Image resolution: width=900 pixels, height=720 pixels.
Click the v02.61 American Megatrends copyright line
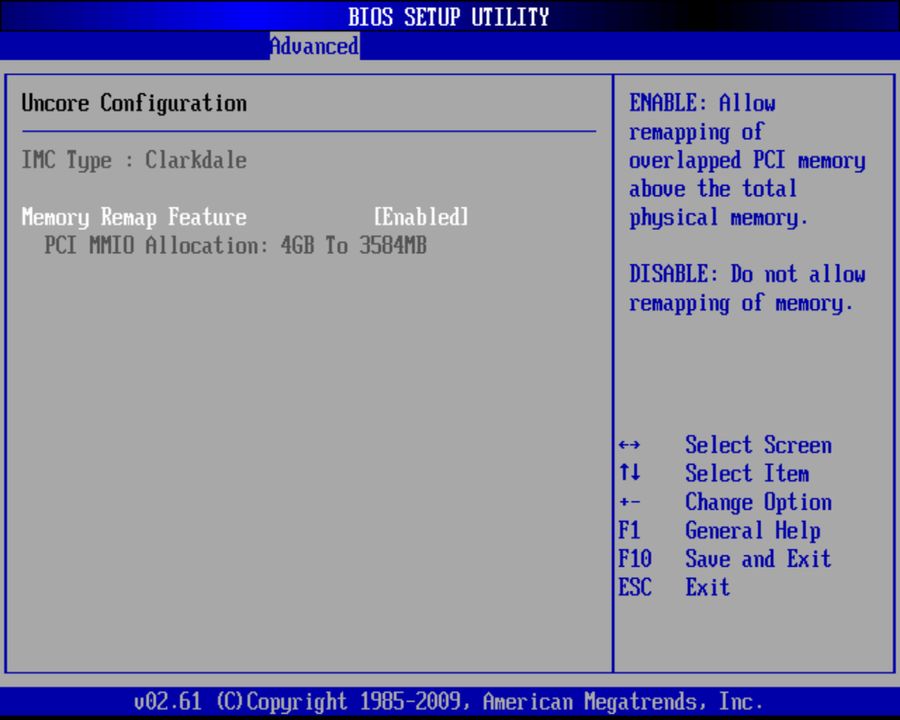(449, 702)
